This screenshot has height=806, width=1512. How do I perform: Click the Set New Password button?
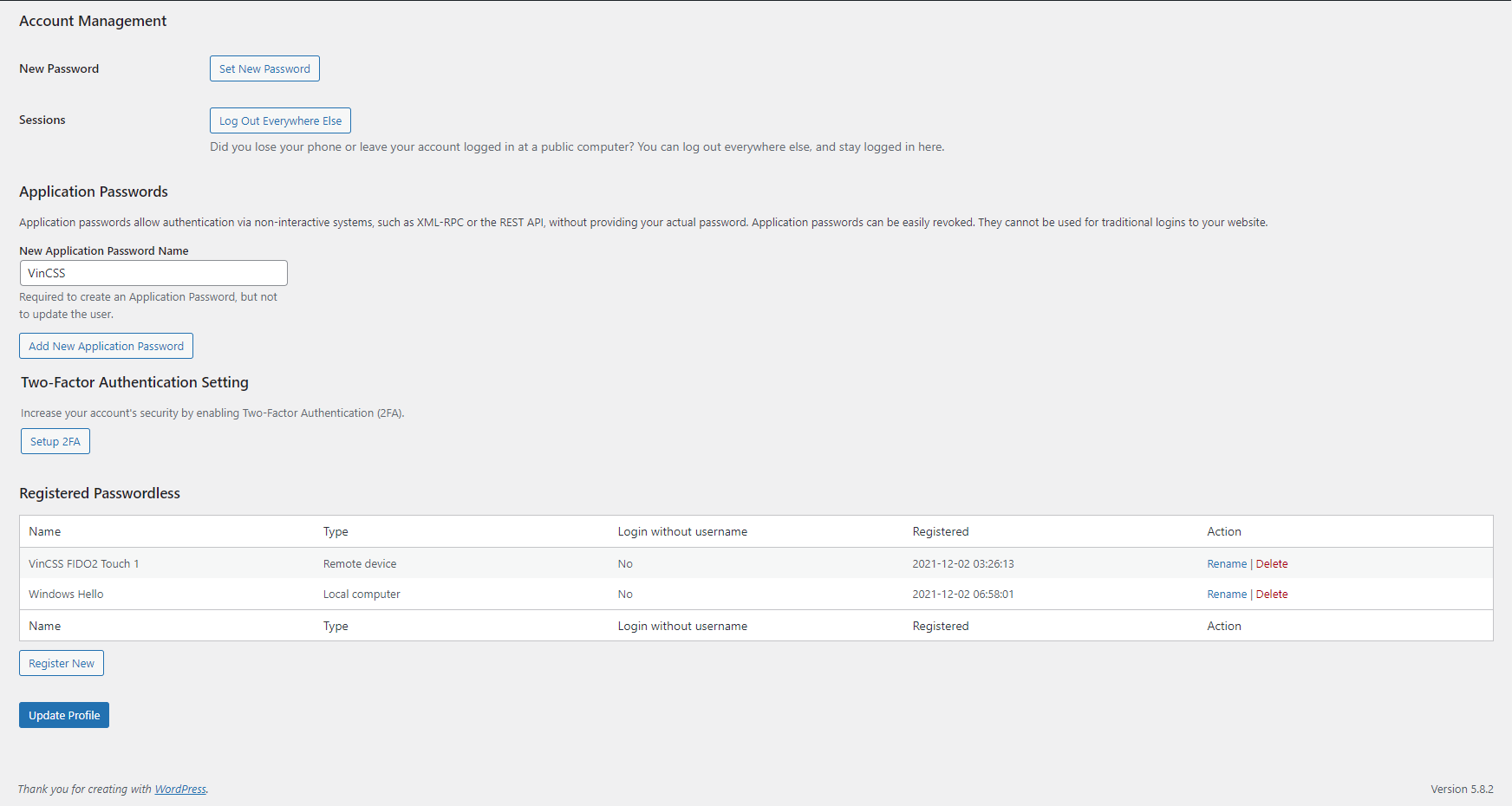[x=264, y=68]
